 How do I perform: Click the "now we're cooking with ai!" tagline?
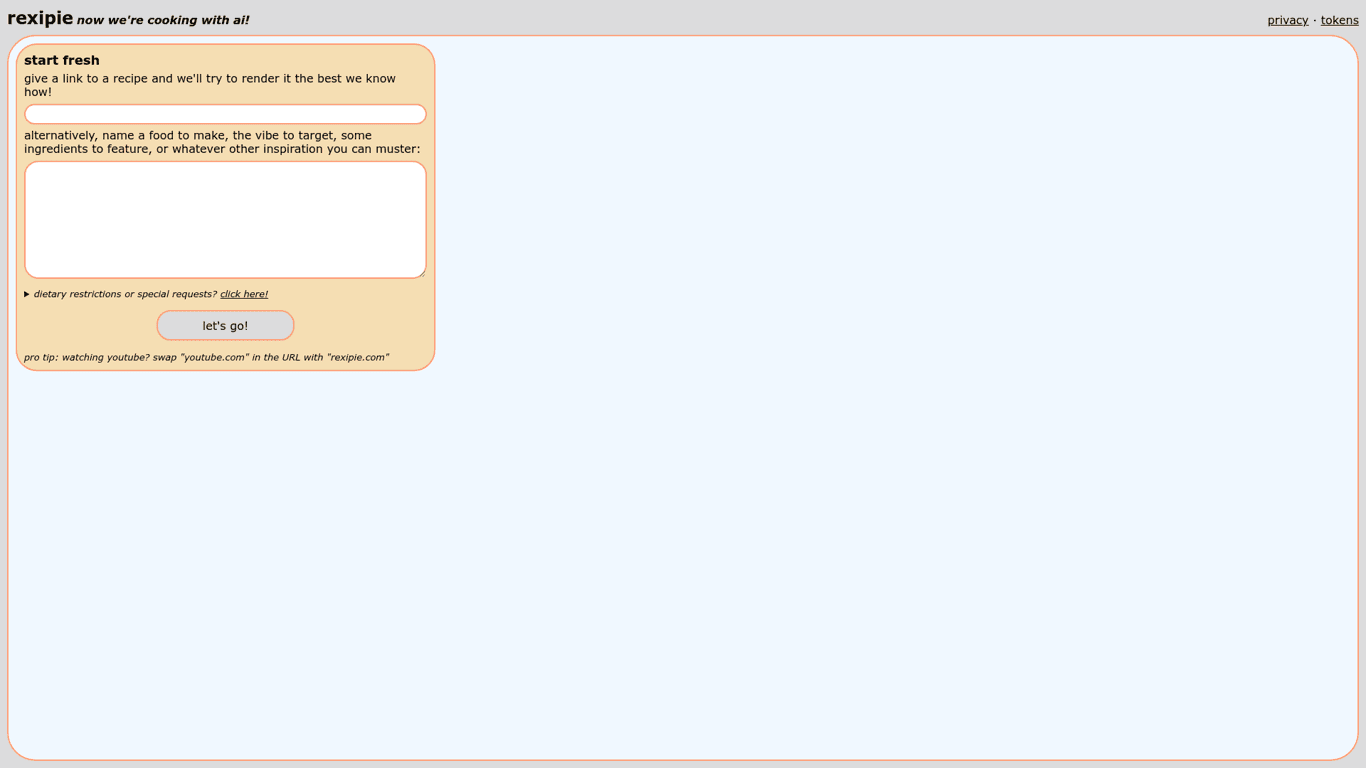pyautogui.click(x=163, y=21)
